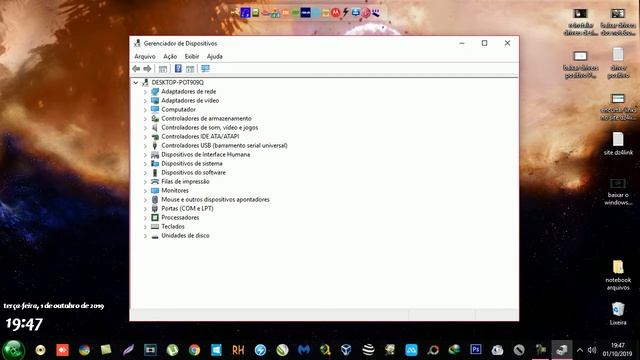Click the USB icon beside Controladores USB
640x360 pixels.
[155, 145]
